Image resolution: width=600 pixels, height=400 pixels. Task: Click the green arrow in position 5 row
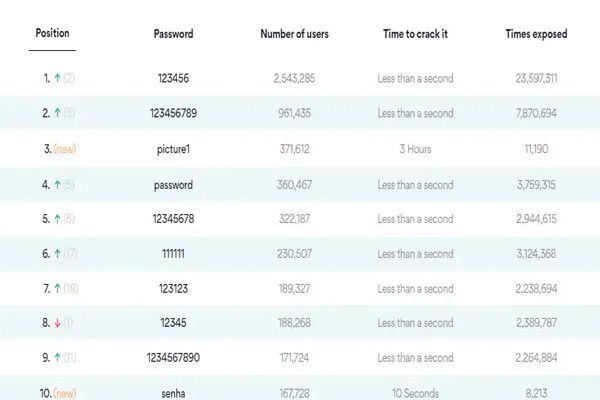[x=56, y=220]
